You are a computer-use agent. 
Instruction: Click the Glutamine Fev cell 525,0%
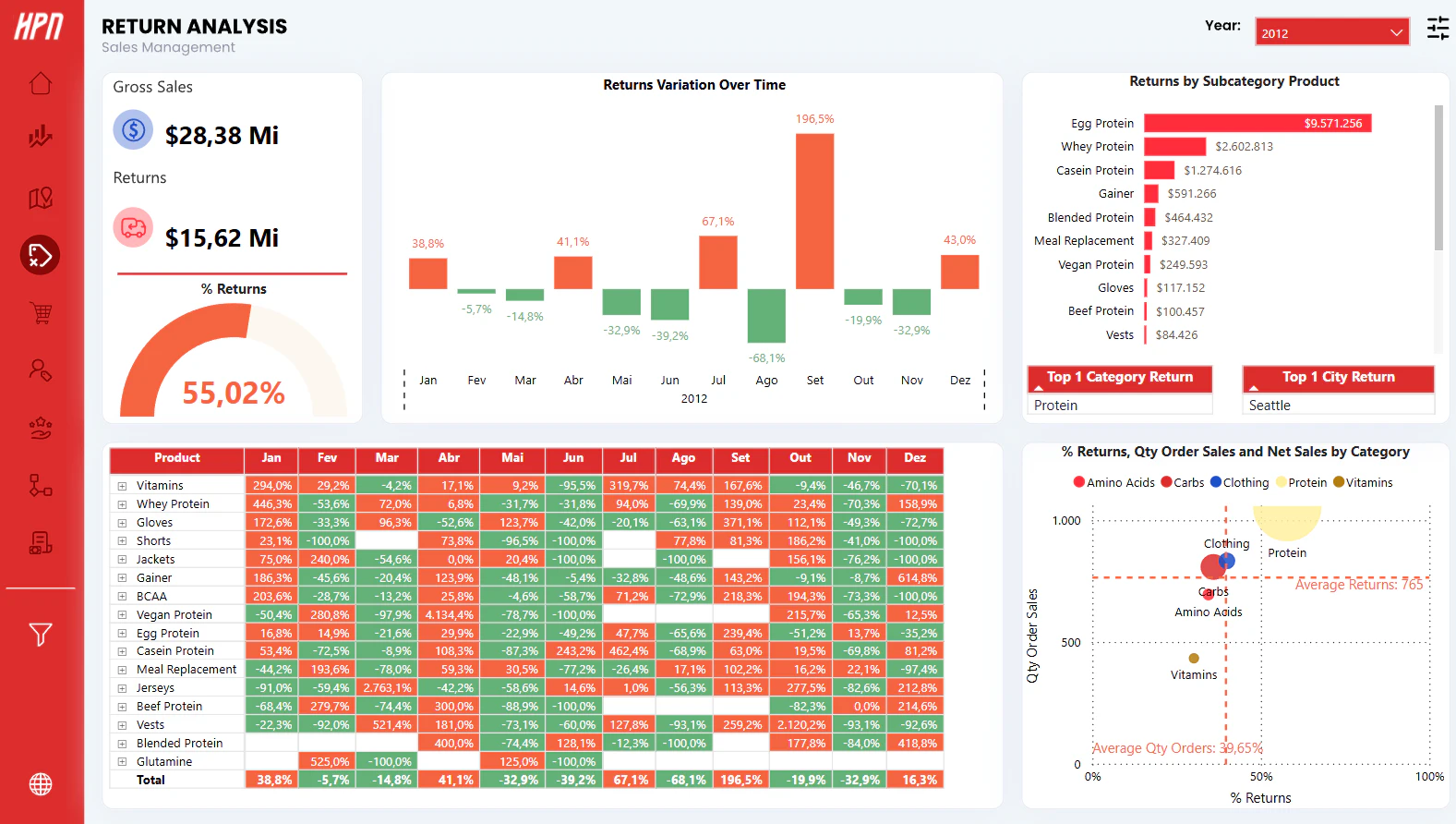pyautogui.click(x=327, y=762)
